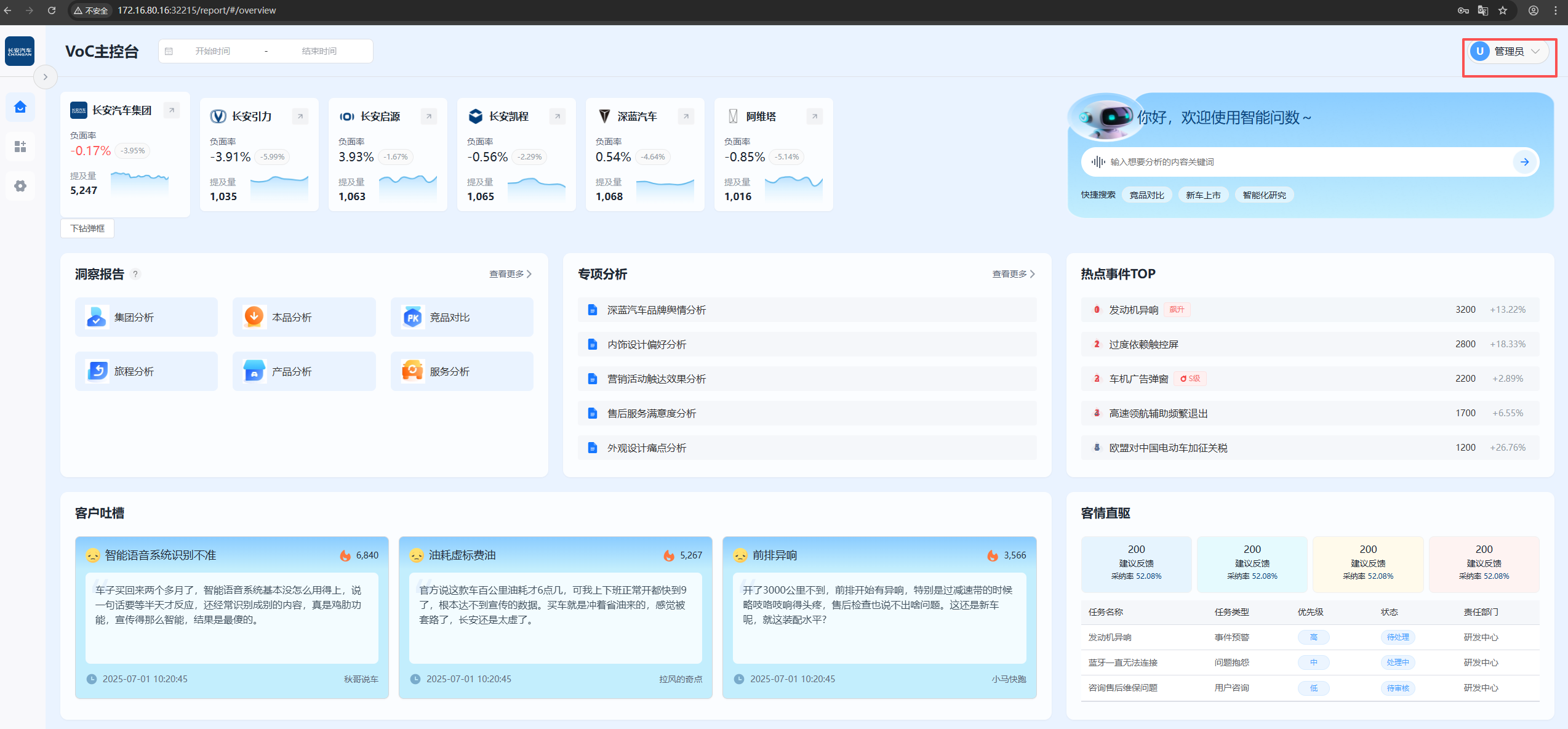1568x729 pixels.
Task: Open 查看更多 in 专项分析 panel
Action: click(1014, 274)
